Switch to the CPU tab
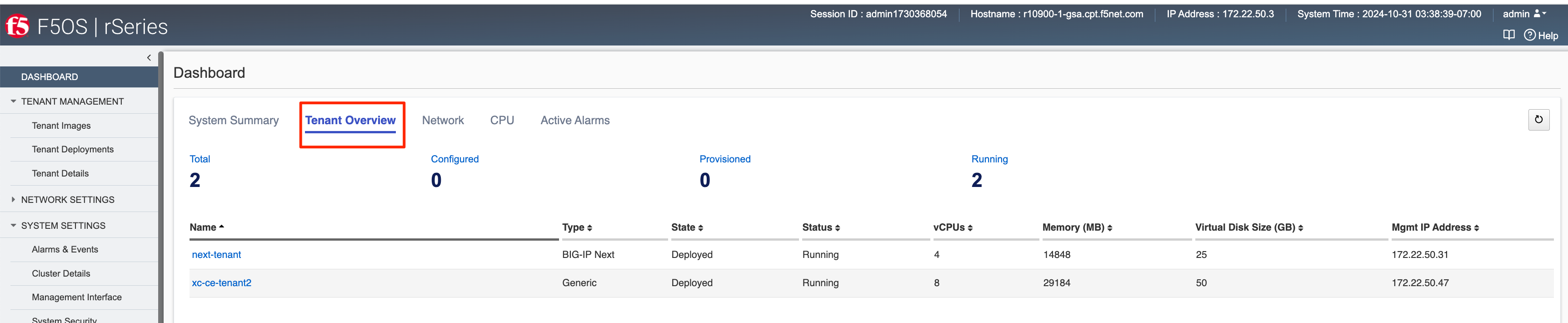The height and width of the screenshot is (323, 1568). click(x=502, y=121)
